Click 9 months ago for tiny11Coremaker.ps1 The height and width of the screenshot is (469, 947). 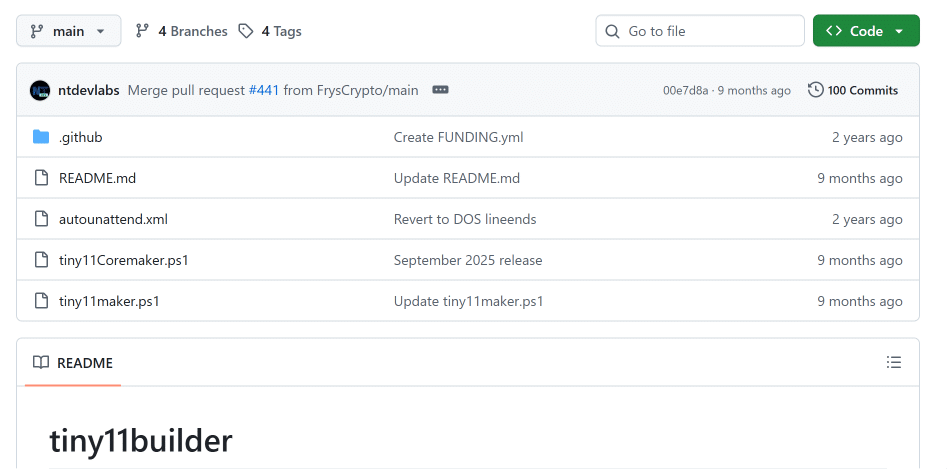tap(860, 260)
